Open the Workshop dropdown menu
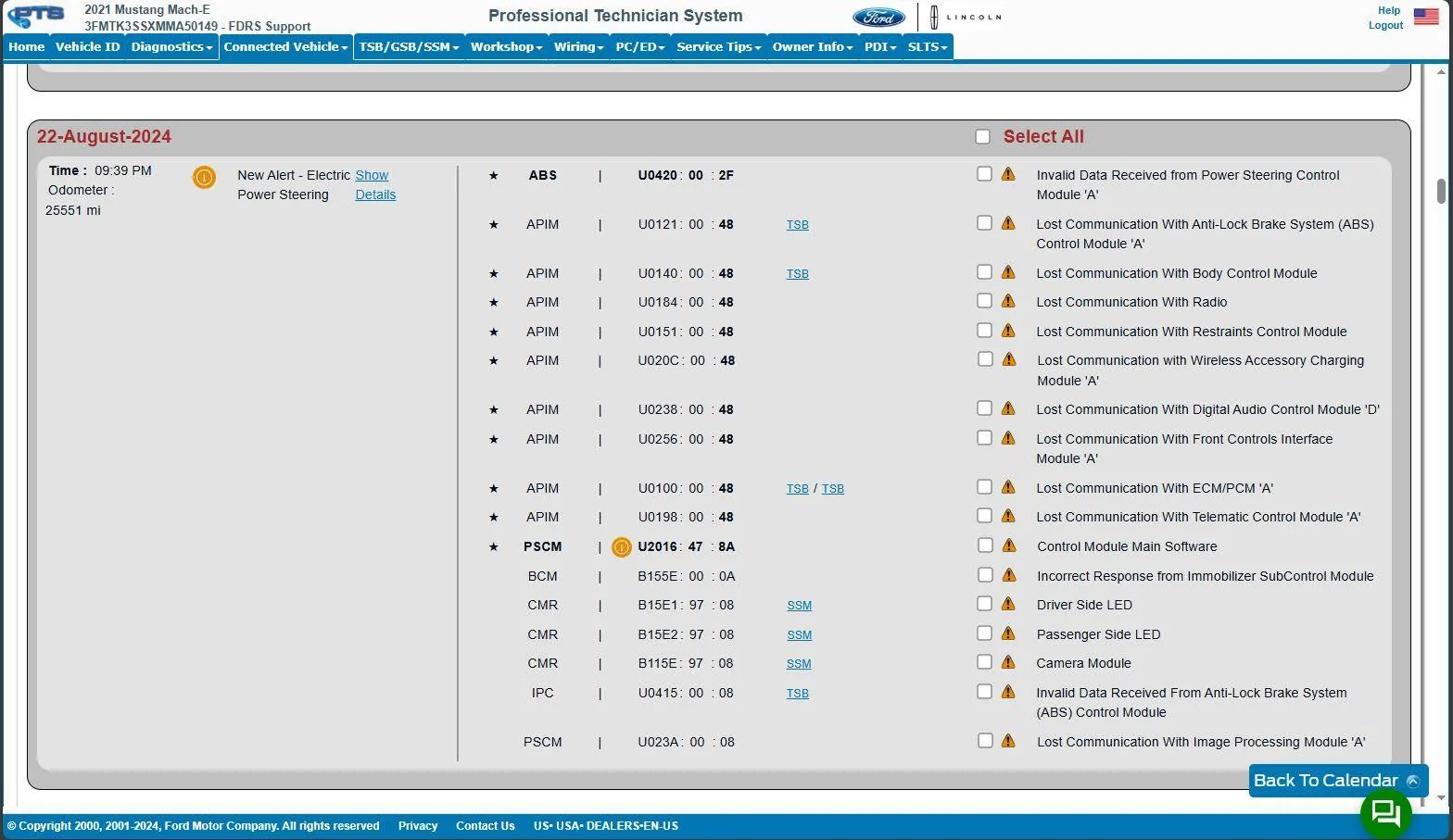1453x840 pixels. click(506, 47)
